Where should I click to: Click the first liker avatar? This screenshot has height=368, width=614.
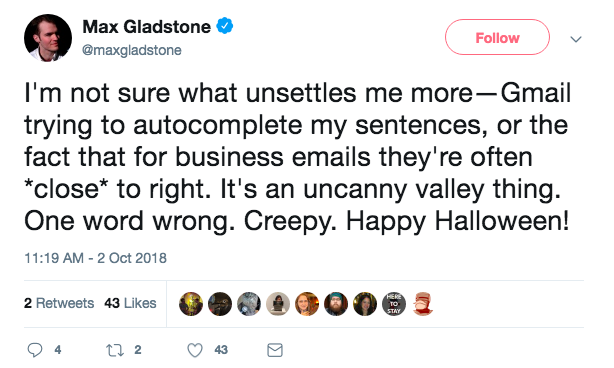pyautogui.click(x=191, y=304)
